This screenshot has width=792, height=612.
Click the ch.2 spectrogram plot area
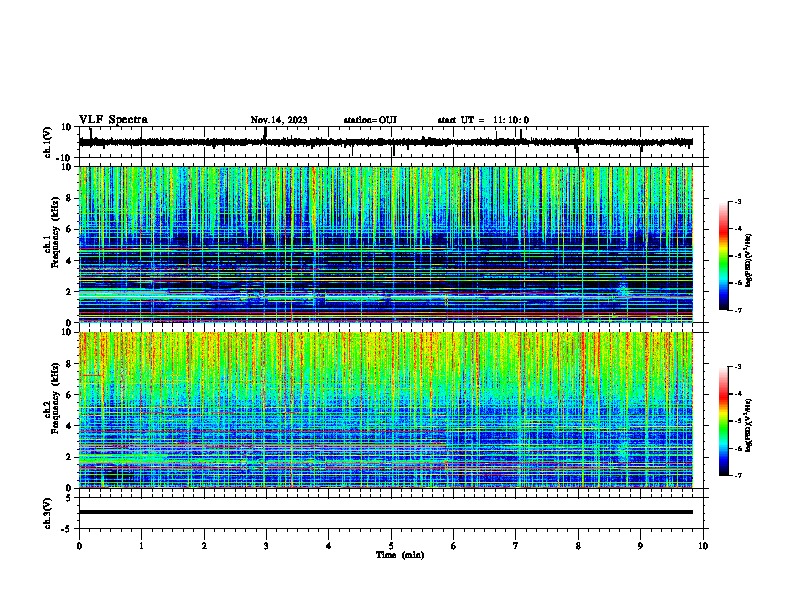click(385, 410)
